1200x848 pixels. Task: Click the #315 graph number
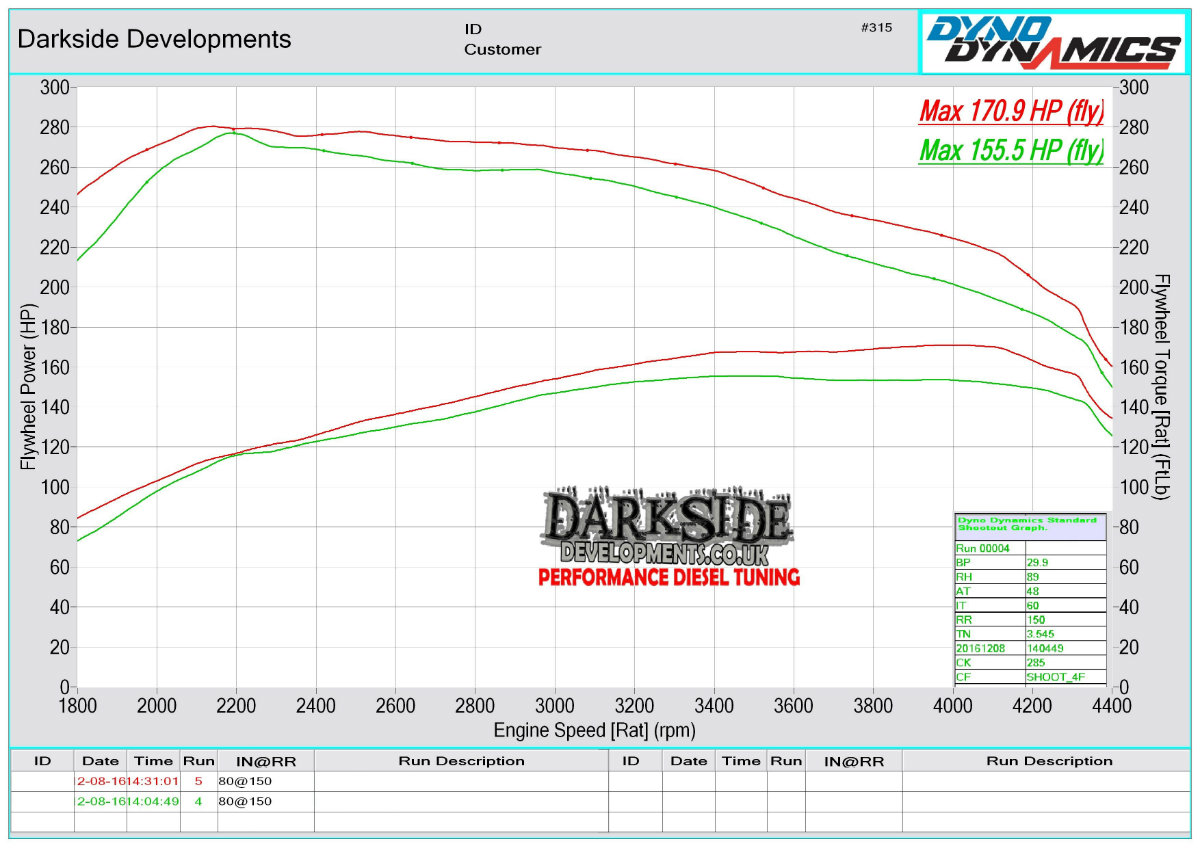click(876, 28)
